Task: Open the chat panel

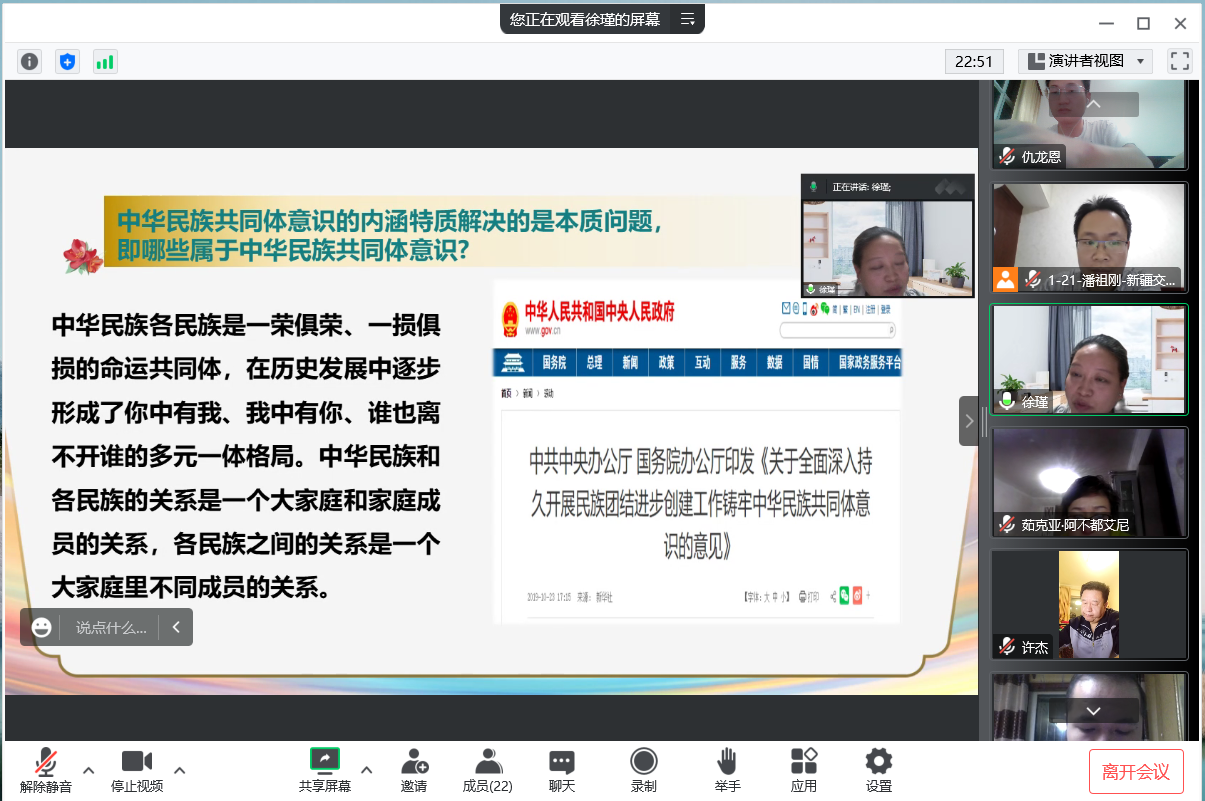Action: 562,770
